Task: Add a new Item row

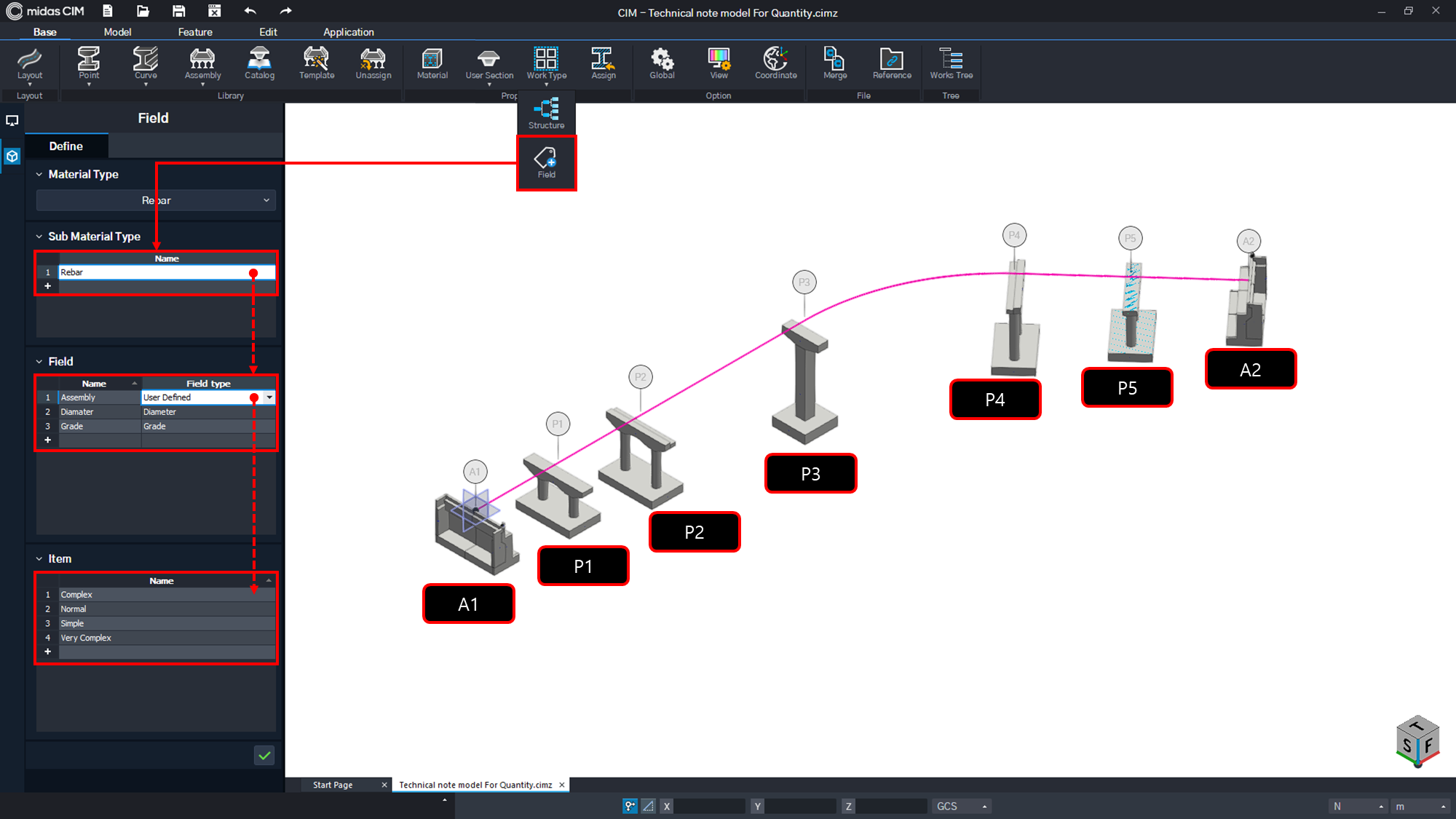Action: (48, 652)
